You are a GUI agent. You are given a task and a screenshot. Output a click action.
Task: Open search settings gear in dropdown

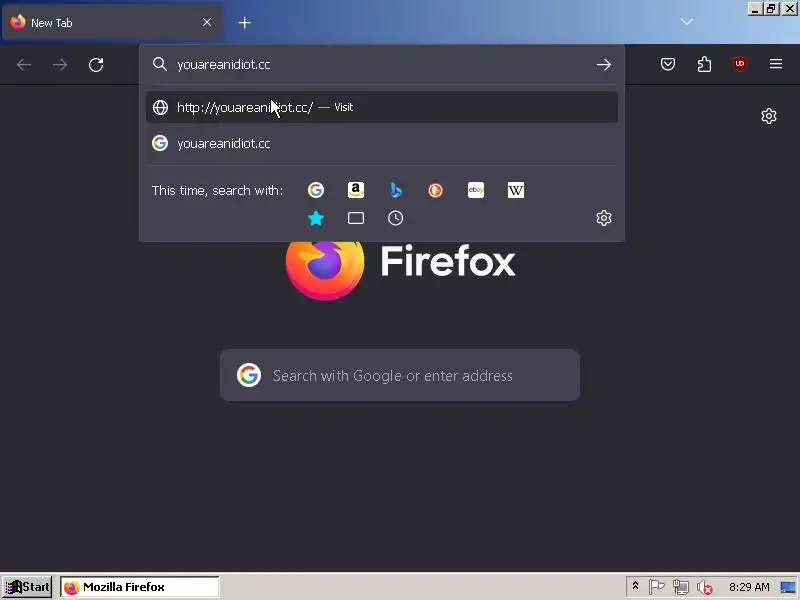pos(604,218)
